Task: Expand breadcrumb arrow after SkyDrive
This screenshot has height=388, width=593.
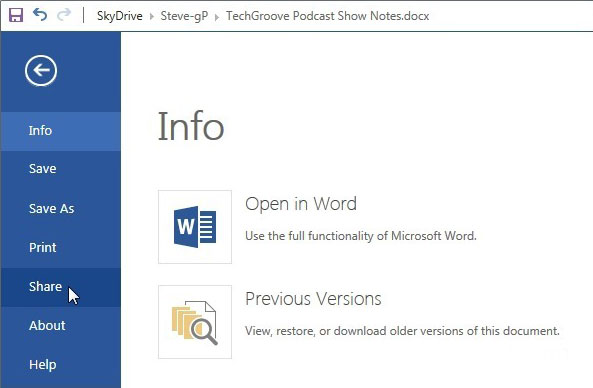Action: coord(152,17)
